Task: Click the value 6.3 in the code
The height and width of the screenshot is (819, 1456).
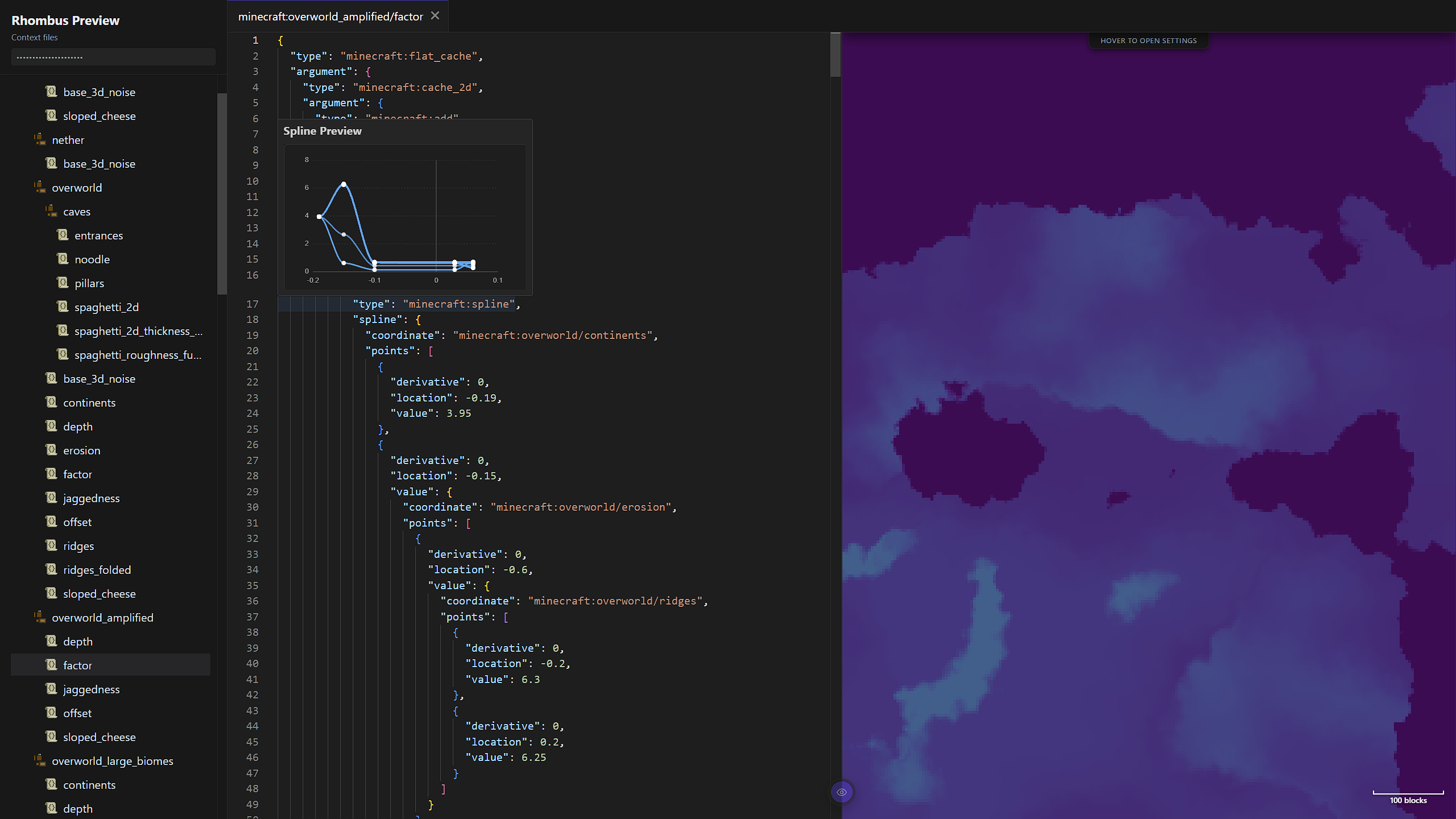Action: click(530, 679)
